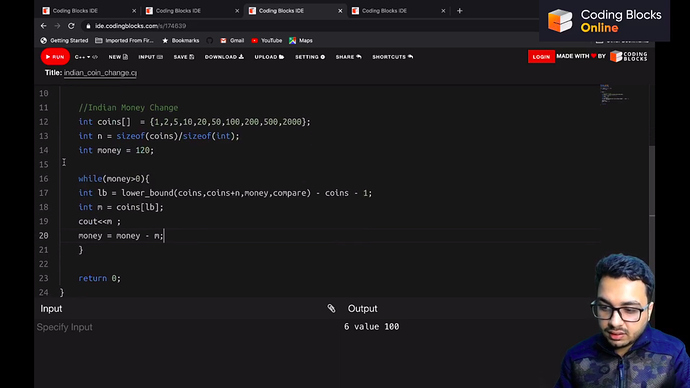Click the 'return 0;' line
Screen dimensions: 690x388
[x=99, y=278]
